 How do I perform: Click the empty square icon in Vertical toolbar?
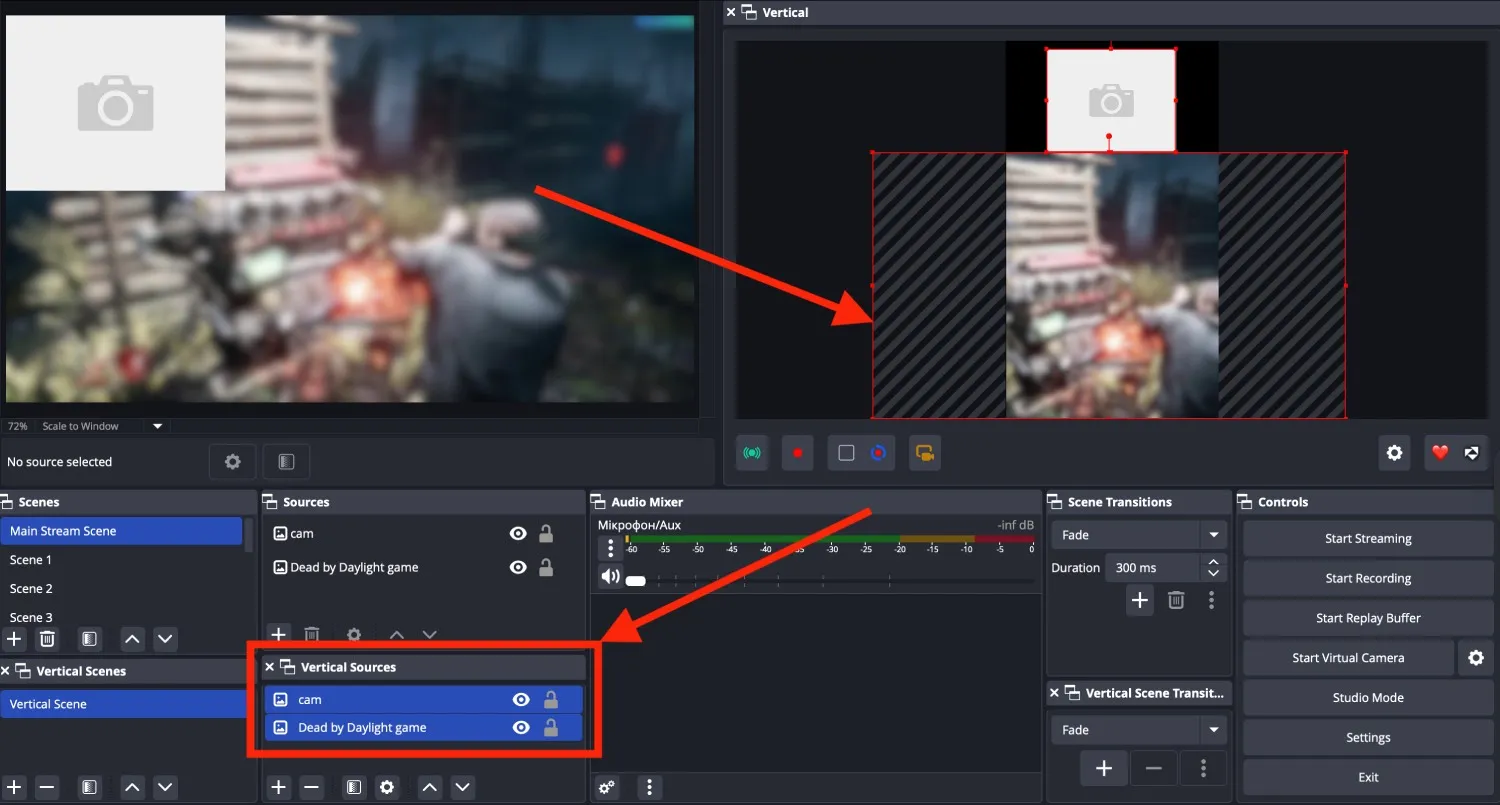point(846,453)
